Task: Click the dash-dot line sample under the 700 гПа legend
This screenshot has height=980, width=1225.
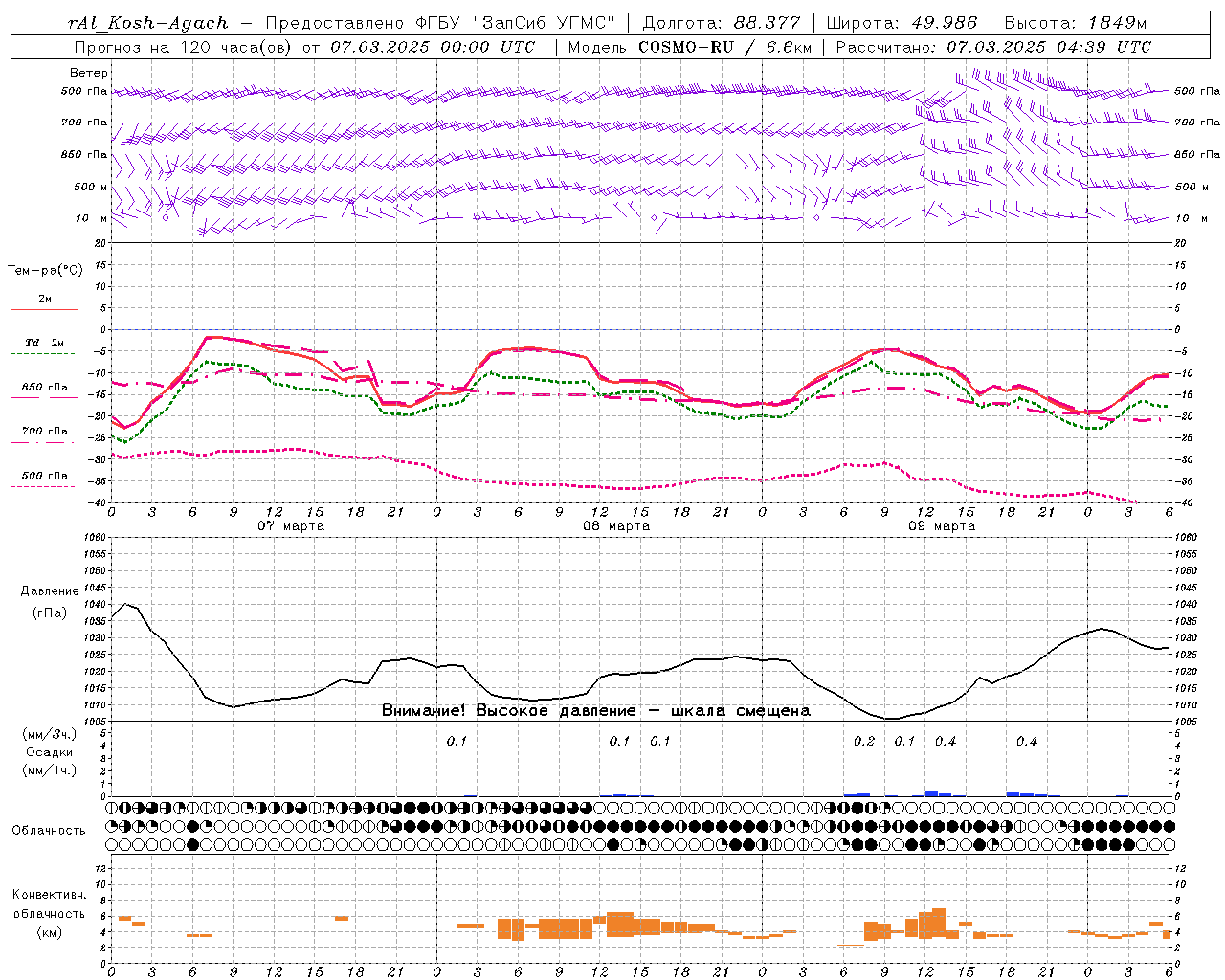Action: pyautogui.click(x=44, y=442)
